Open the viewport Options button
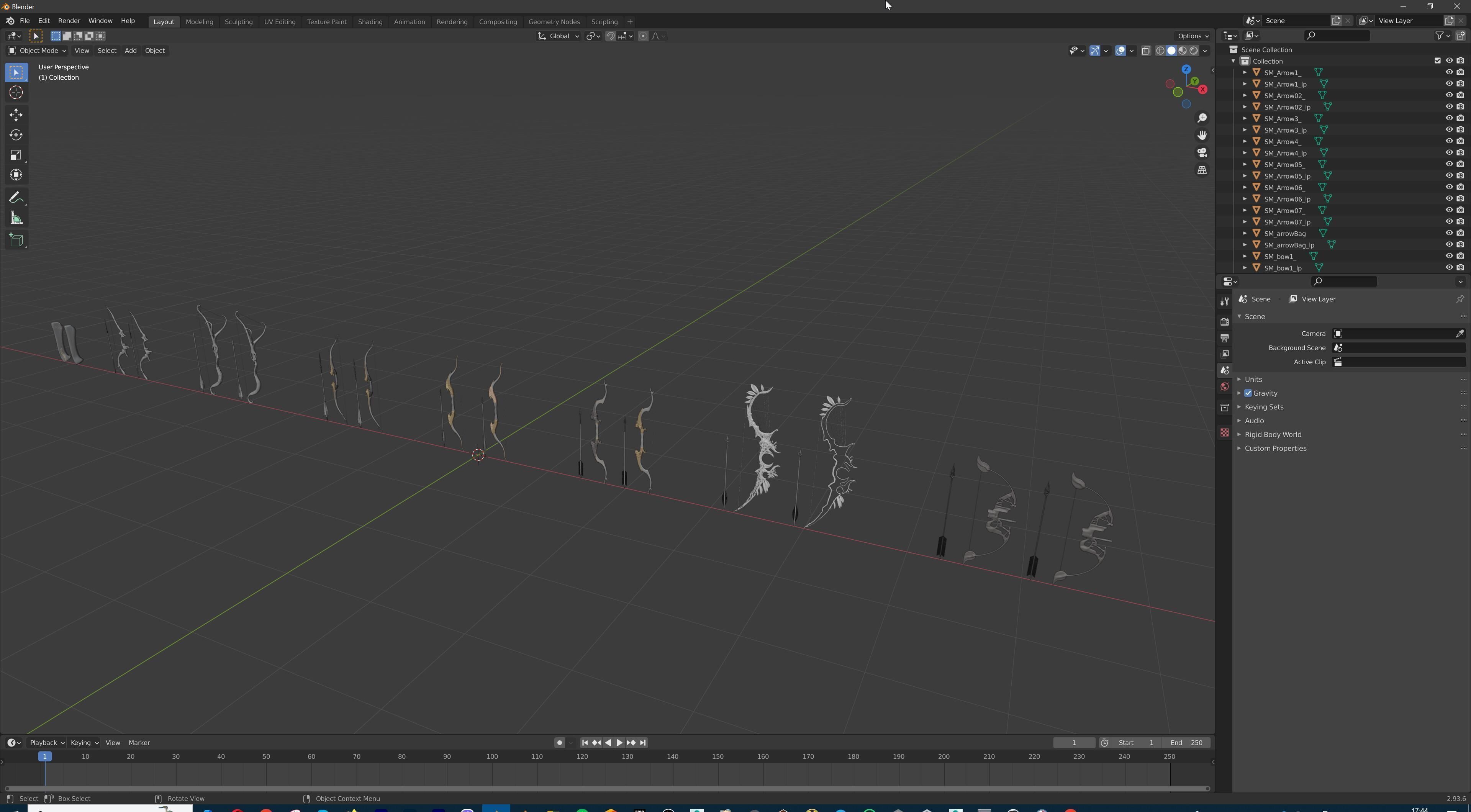1471x812 pixels. (x=1193, y=36)
